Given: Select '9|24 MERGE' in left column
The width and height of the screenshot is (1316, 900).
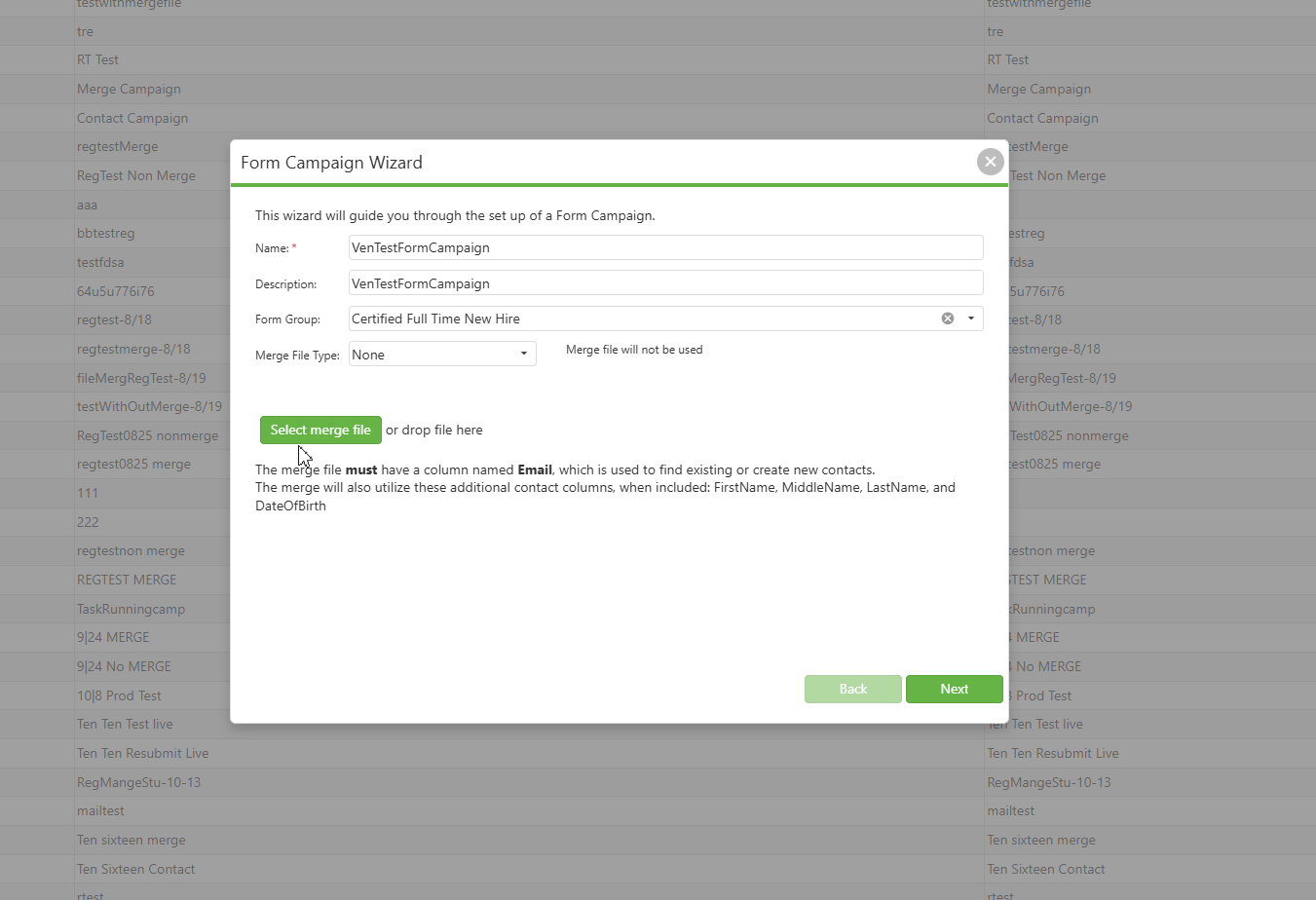Looking at the screenshot, I should tap(113, 637).
